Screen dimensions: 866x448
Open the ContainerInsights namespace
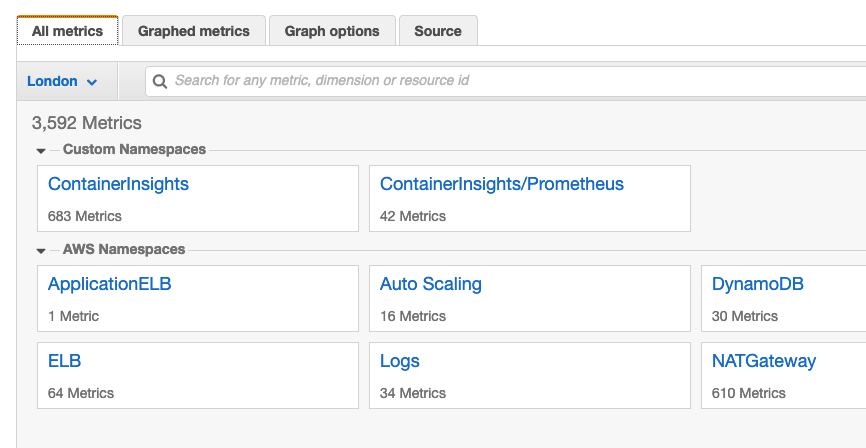(118, 184)
